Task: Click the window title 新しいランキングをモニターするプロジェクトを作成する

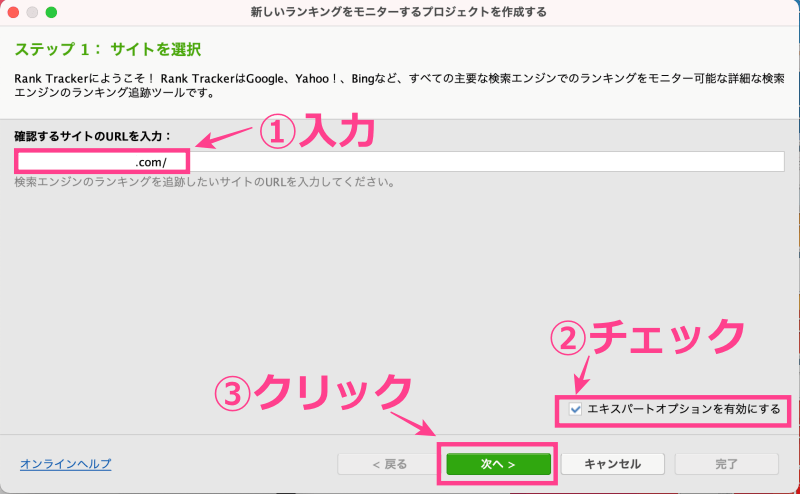Action: click(x=398, y=12)
